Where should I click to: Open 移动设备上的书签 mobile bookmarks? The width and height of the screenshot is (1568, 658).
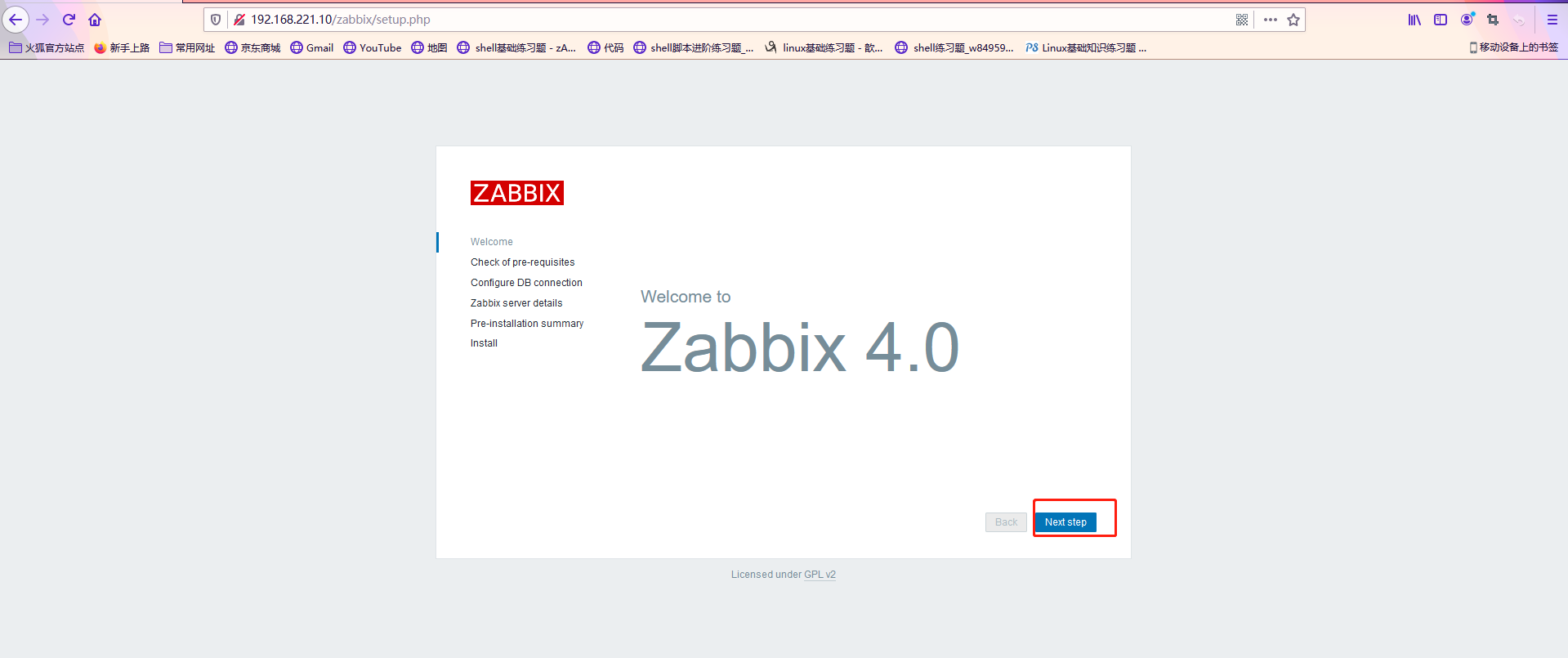click(1513, 47)
